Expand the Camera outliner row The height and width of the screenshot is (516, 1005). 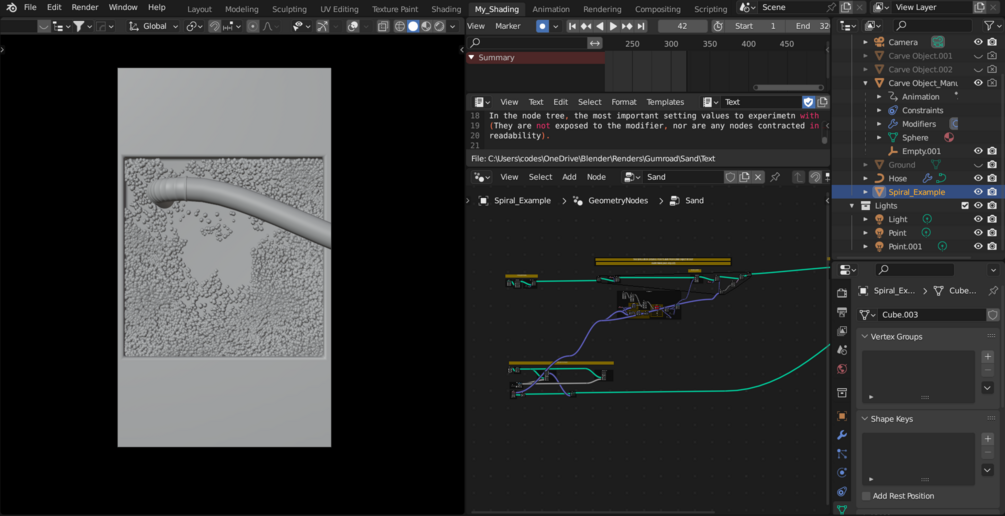(x=865, y=42)
